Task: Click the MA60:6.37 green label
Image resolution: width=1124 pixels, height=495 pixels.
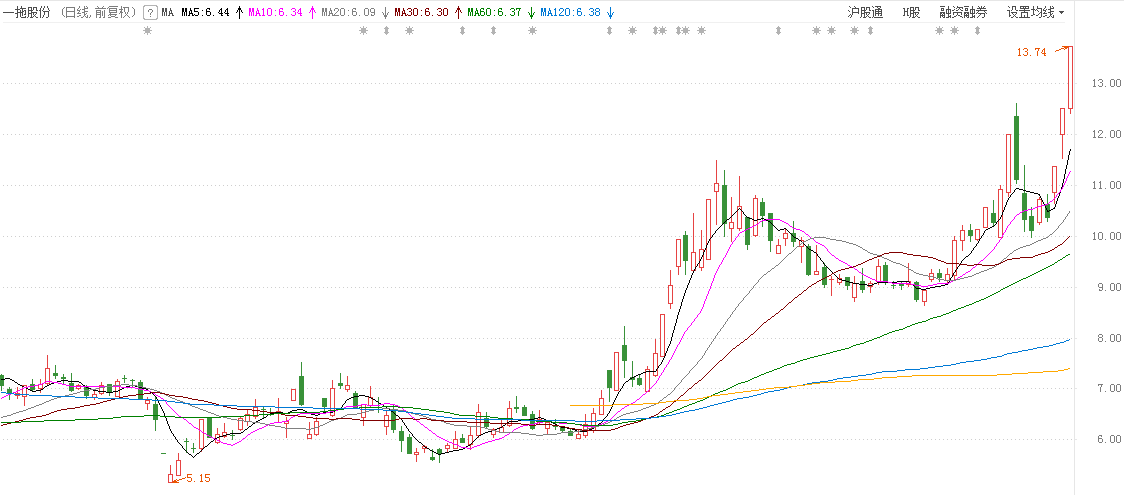Action: point(497,13)
